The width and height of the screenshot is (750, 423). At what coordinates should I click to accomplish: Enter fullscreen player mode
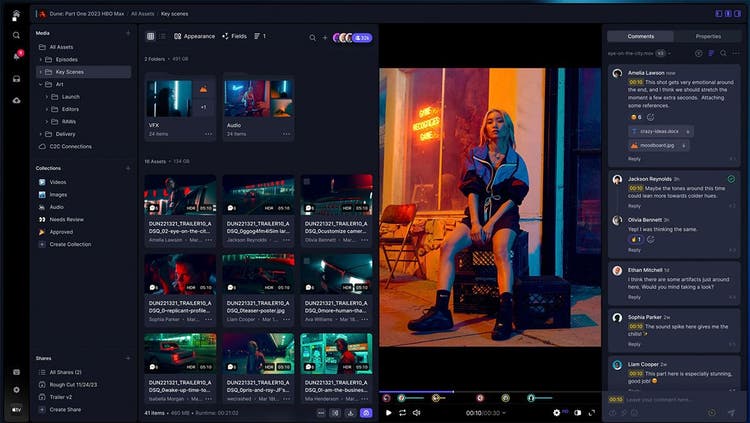point(592,412)
